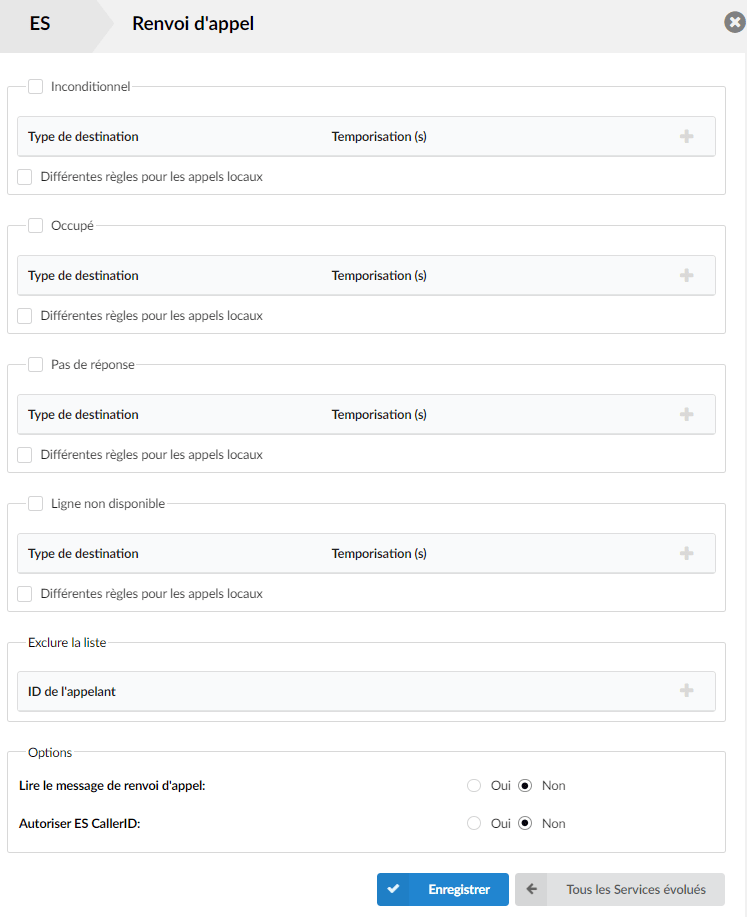
Task: Check local calls rules under Ligne non disponible
Action: tap(25, 594)
